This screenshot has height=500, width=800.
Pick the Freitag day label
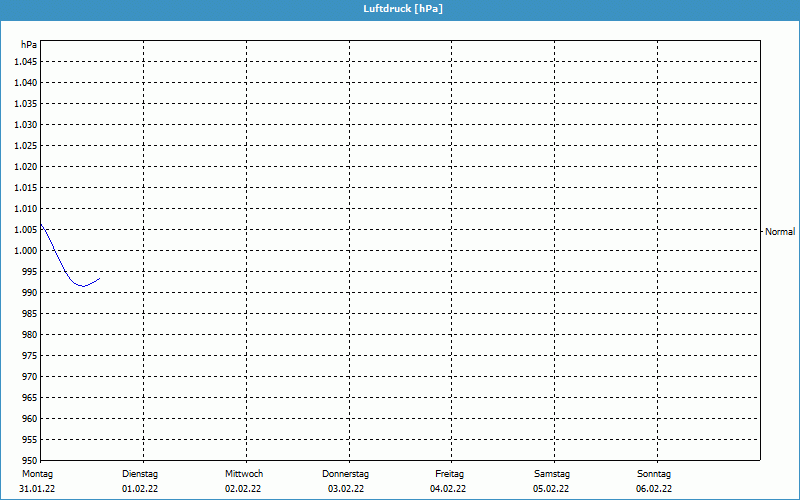pos(449,473)
